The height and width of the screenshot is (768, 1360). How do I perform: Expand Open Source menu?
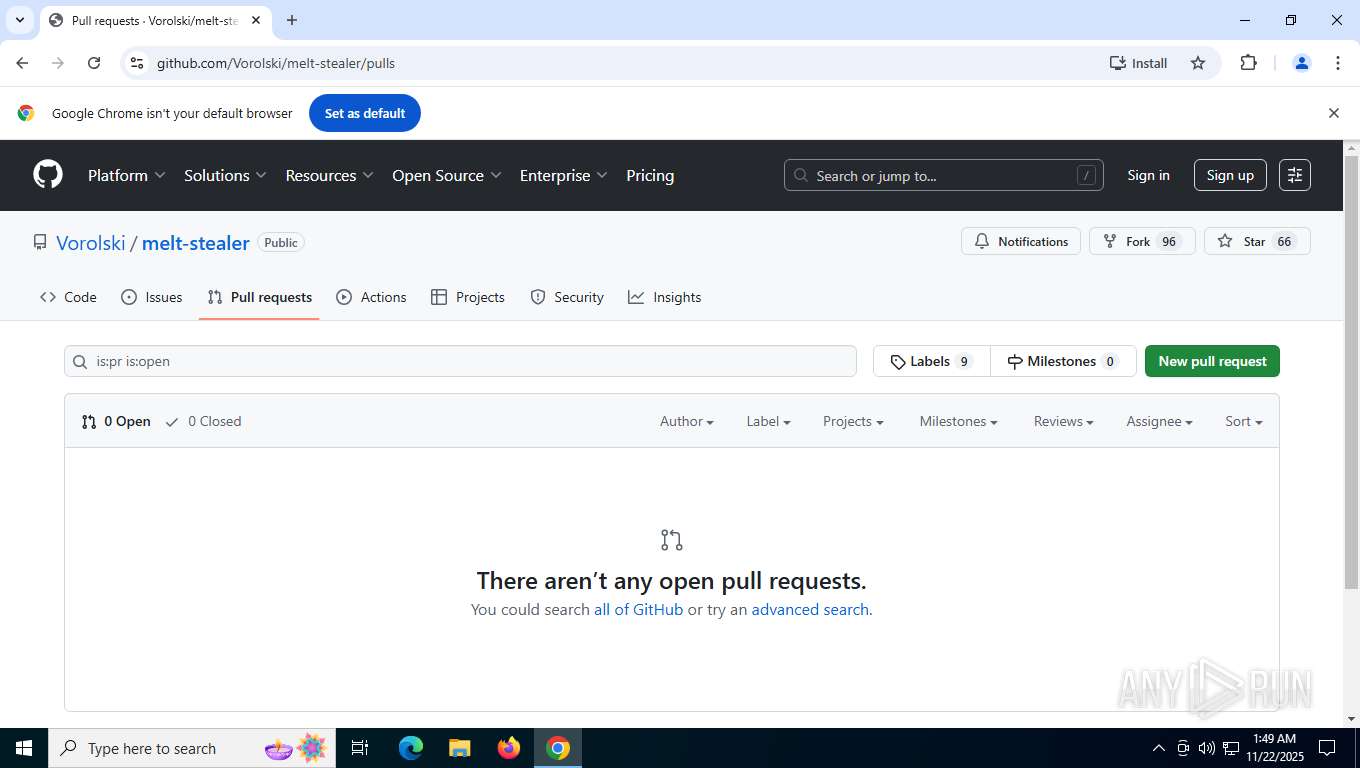point(446,175)
